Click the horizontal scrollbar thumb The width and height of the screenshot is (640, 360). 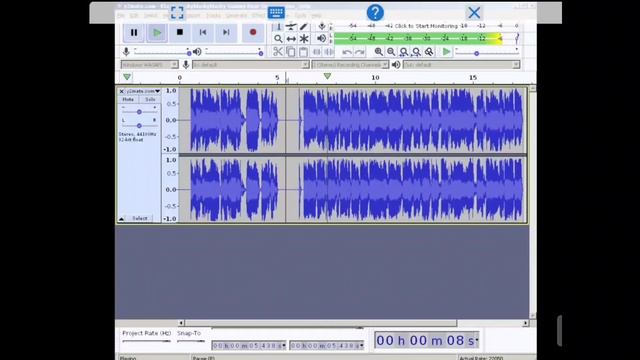(x=321, y=323)
